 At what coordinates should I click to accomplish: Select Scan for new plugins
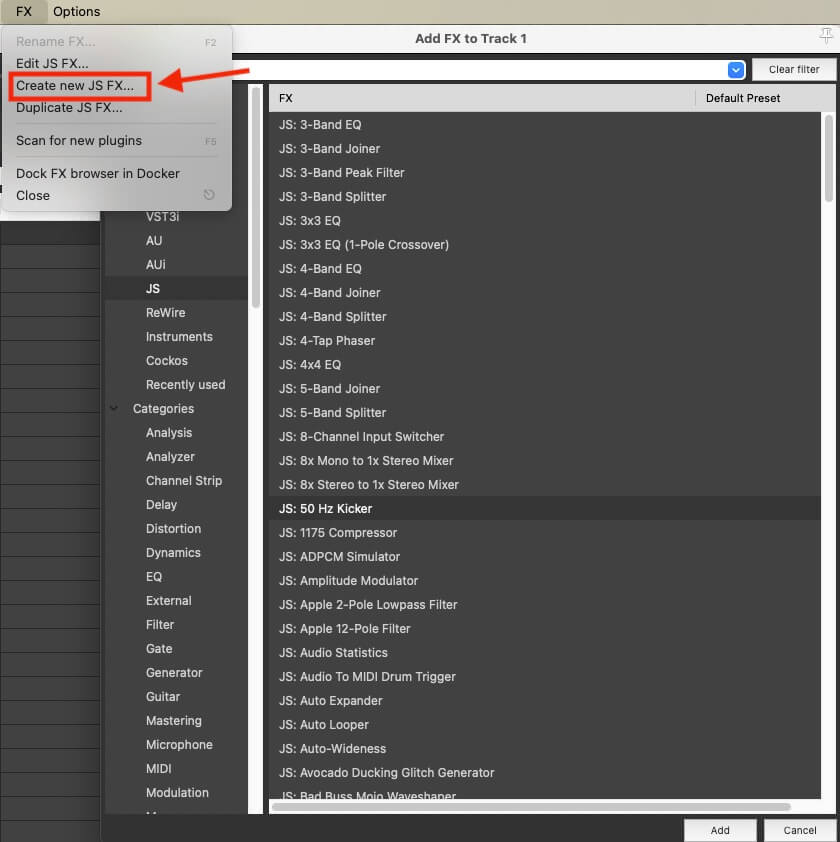(79, 141)
